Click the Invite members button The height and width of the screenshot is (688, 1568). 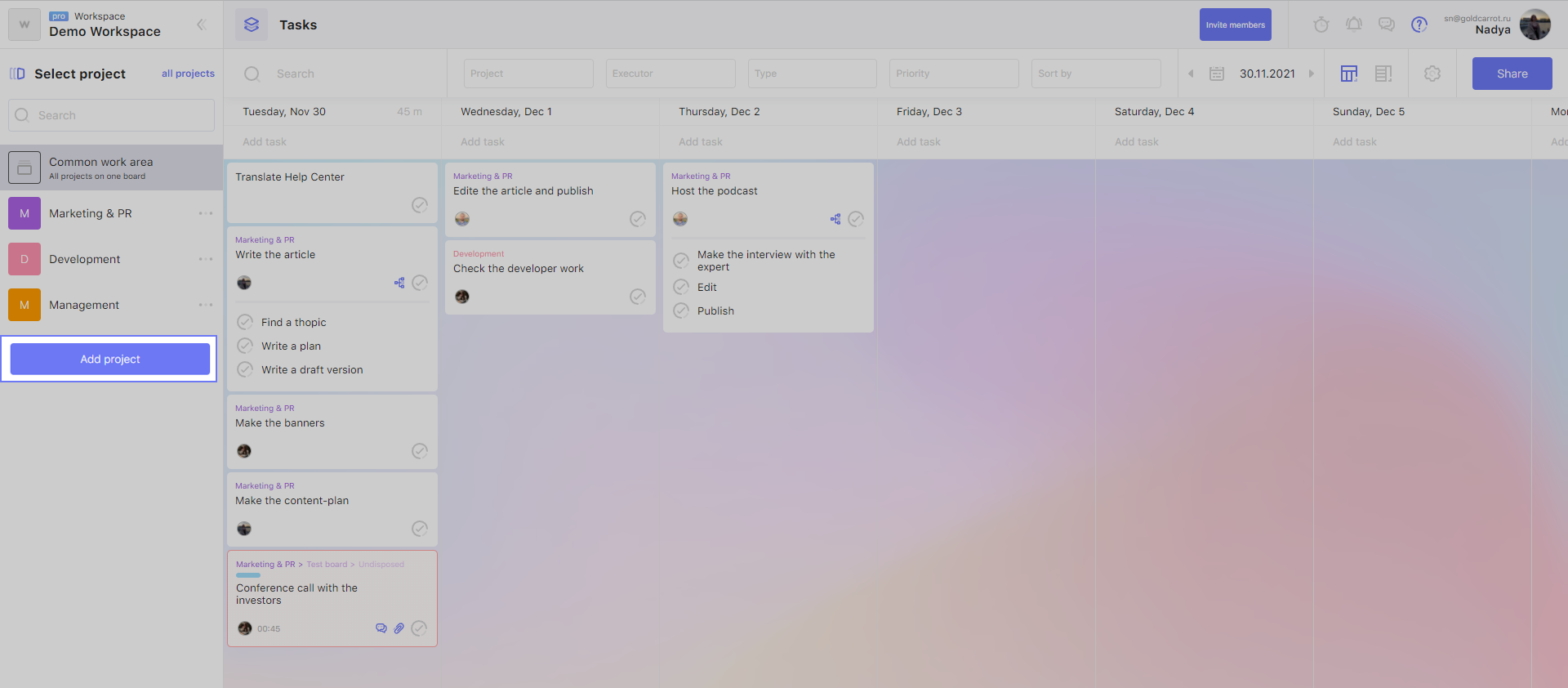click(1235, 25)
